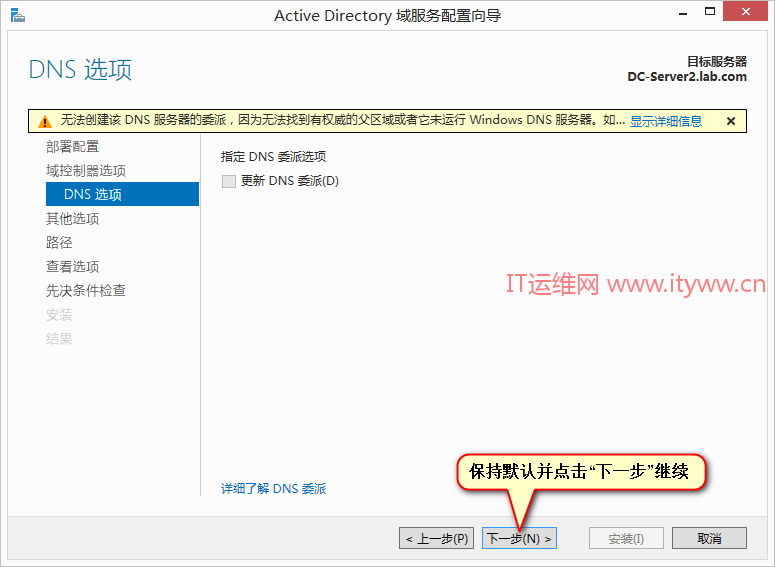Click the 上一步(P) back button
Screen dimensions: 775x567
click(x=436, y=538)
